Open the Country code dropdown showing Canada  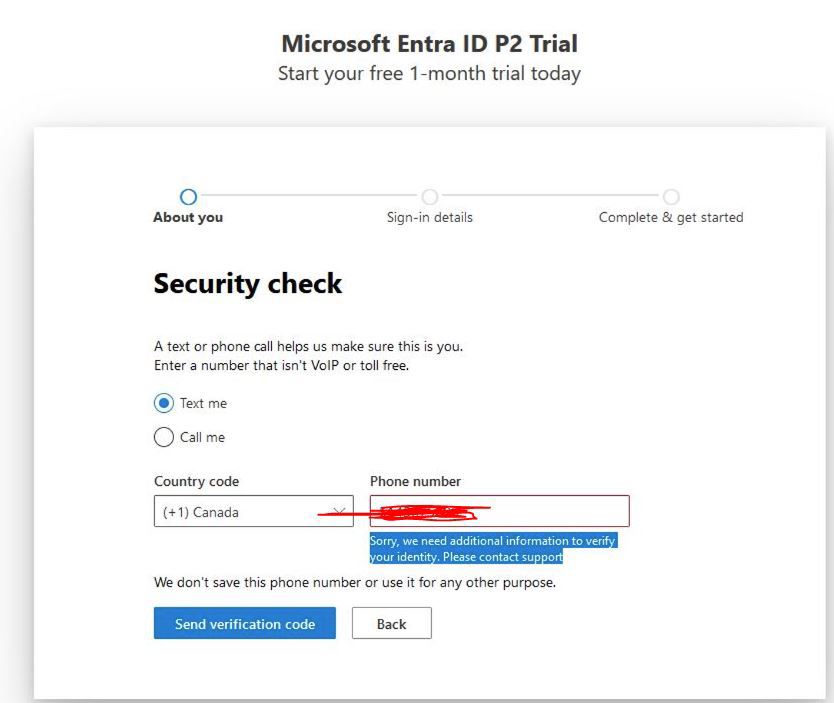pyautogui.click(x=254, y=511)
